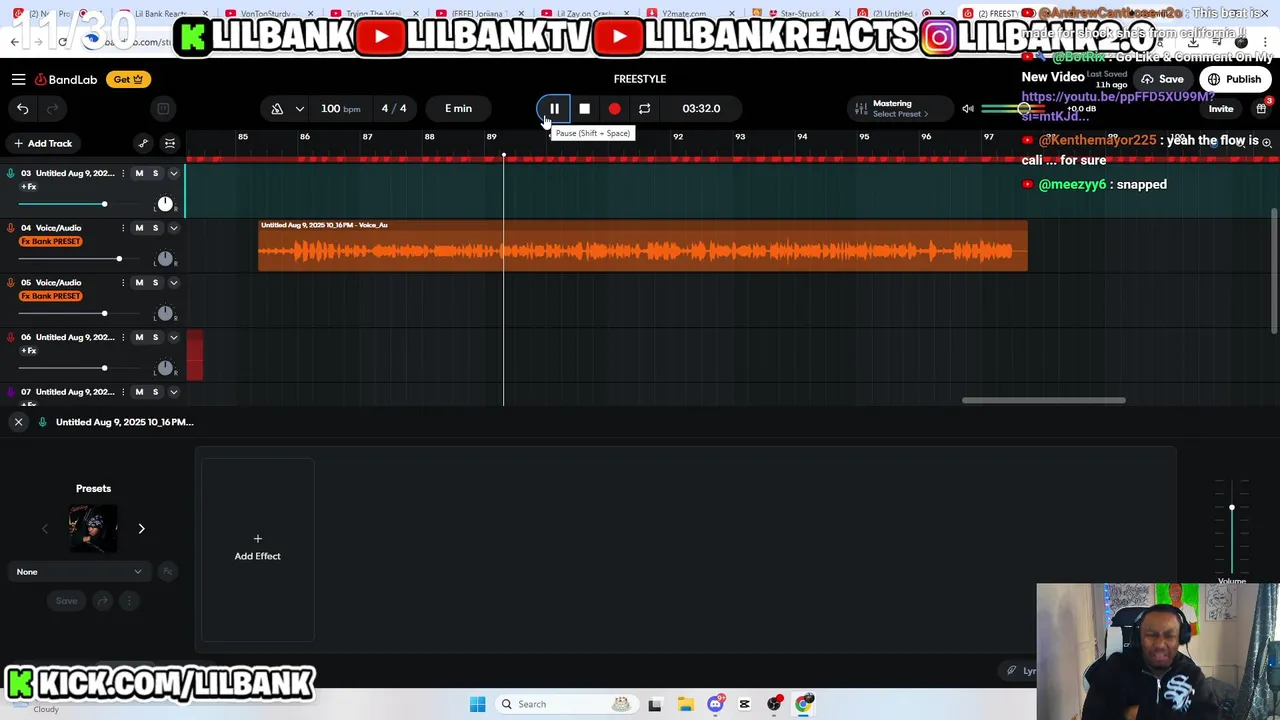Expand track 04 options chevron
The width and height of the screenshot is (1280, 720).
tap(173, 228)
